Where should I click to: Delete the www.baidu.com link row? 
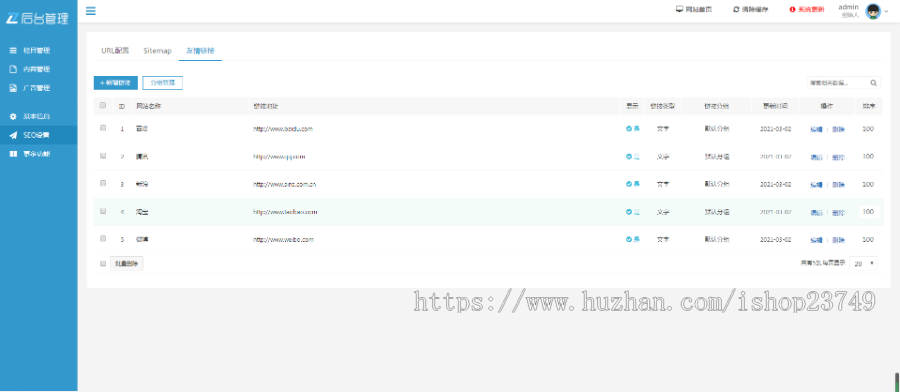[x=839, y=129]
